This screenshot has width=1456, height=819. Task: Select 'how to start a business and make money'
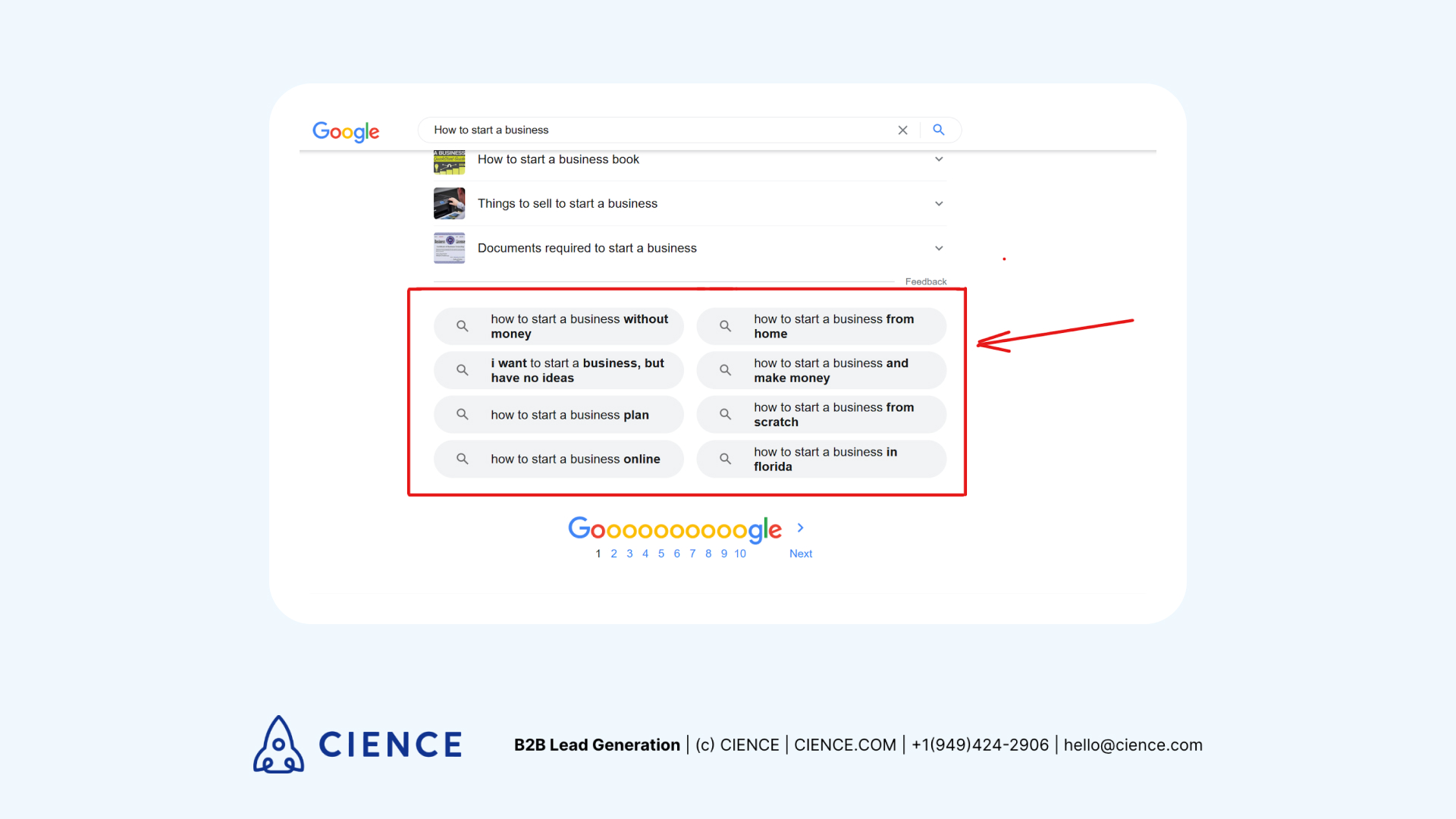830,371
